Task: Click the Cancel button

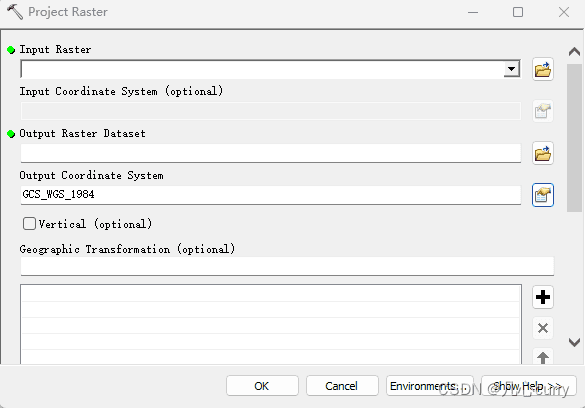Action: (342, 386)
